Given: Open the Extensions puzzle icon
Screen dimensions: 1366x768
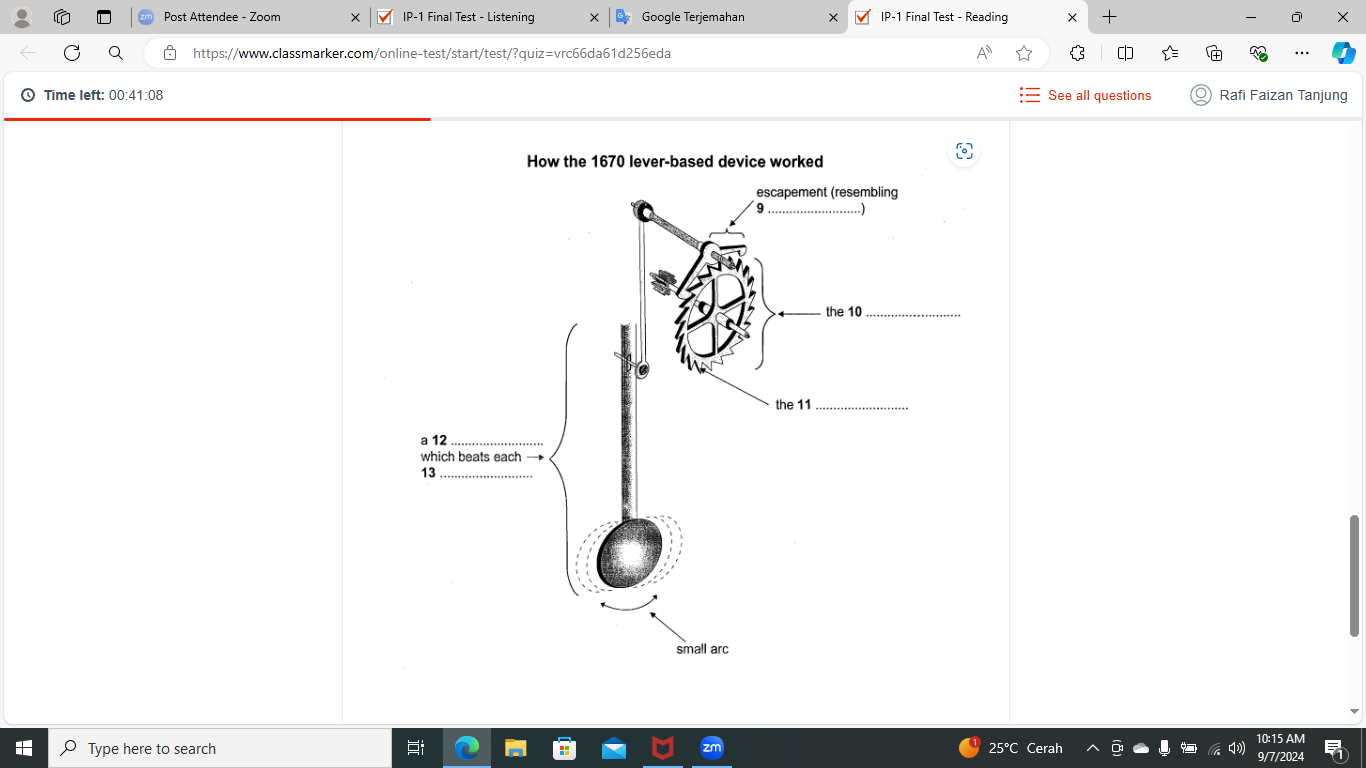Looking at the screenshot, I should pos(1077,53).
